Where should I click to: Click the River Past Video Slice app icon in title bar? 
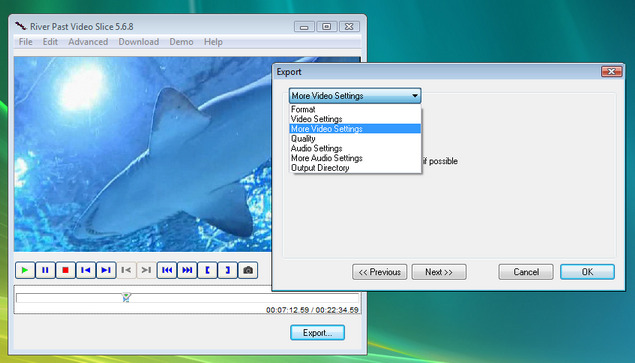[21, 26]
